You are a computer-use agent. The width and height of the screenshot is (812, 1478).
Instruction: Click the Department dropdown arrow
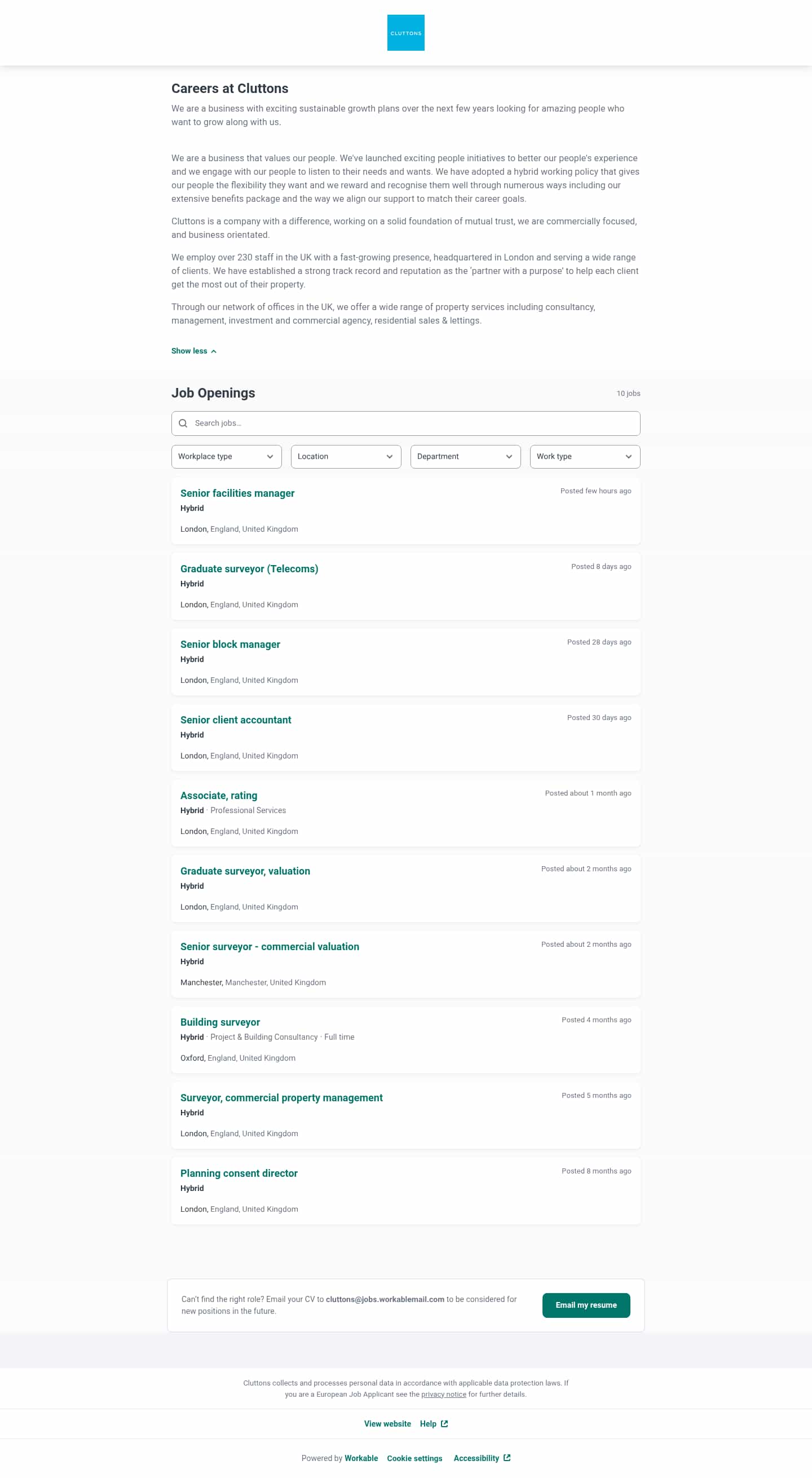click(x=509, y=457)
